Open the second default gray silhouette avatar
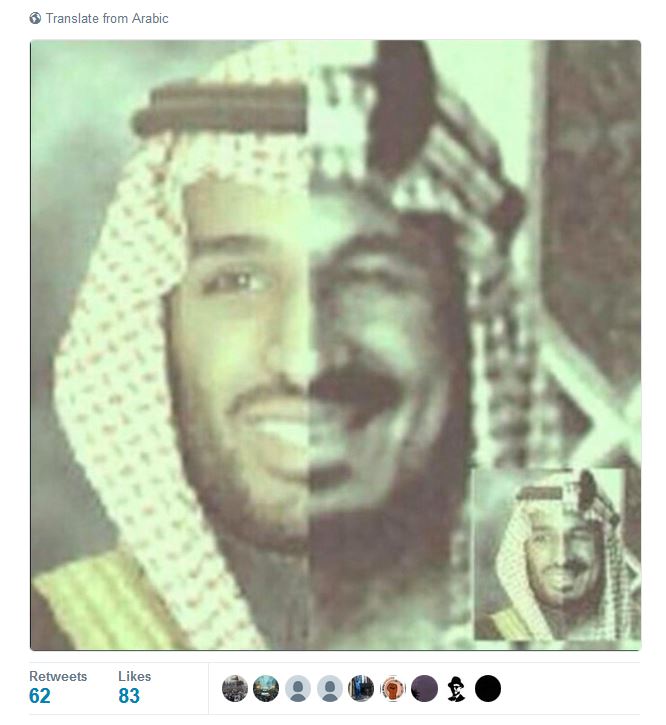This screenshot has width=666, height=725. pos(330,688)
